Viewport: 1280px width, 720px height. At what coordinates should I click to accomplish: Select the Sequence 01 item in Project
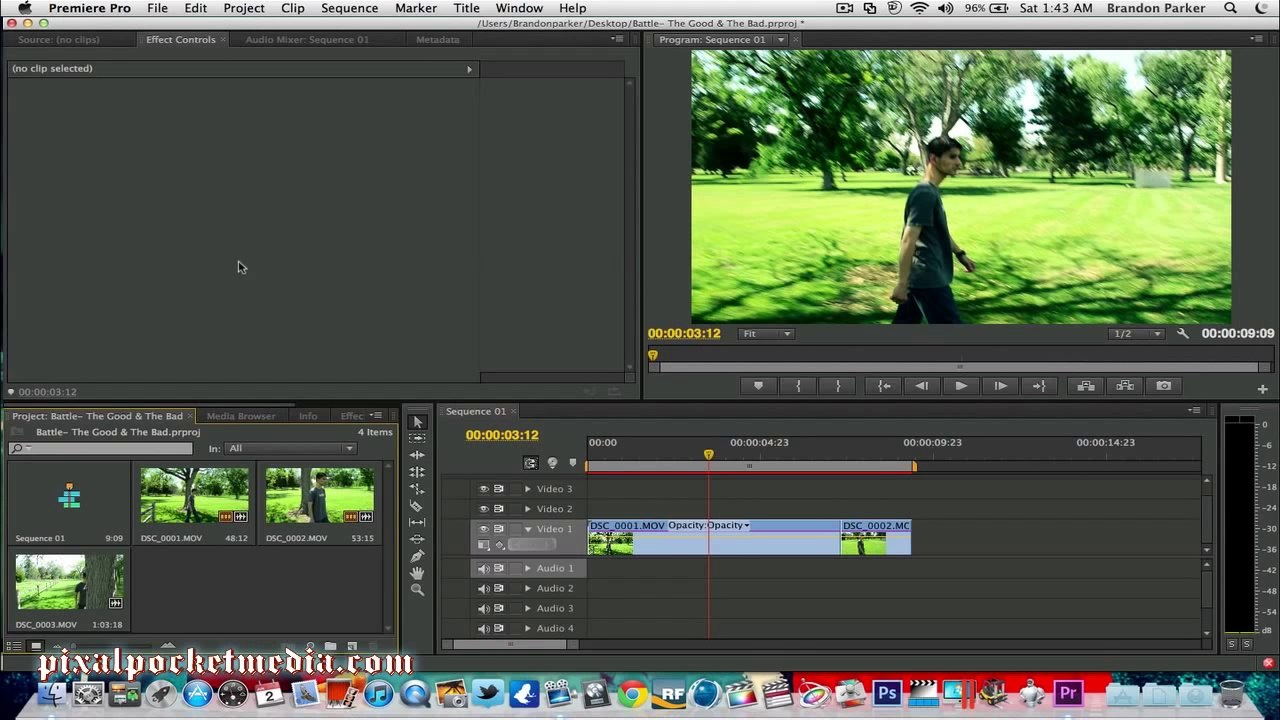(69, 503)
